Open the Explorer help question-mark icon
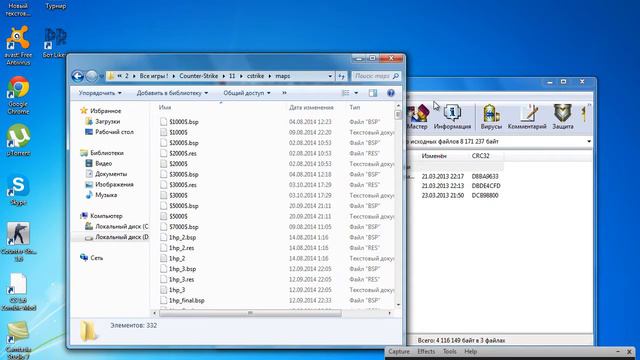640x360 pixels. point(391,93)
